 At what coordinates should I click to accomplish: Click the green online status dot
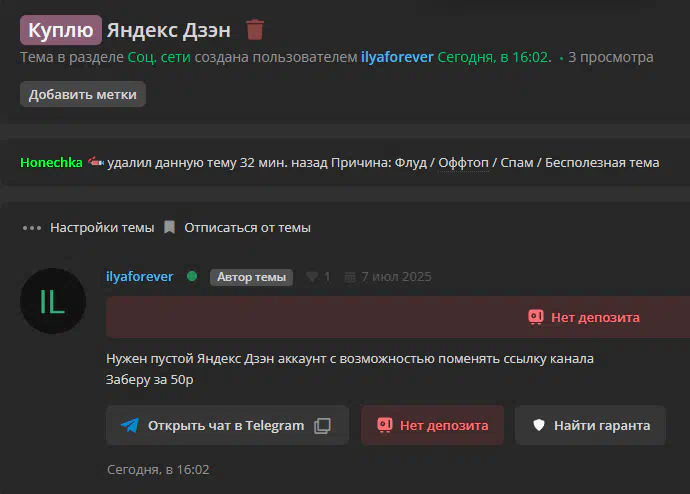(192, 276)
